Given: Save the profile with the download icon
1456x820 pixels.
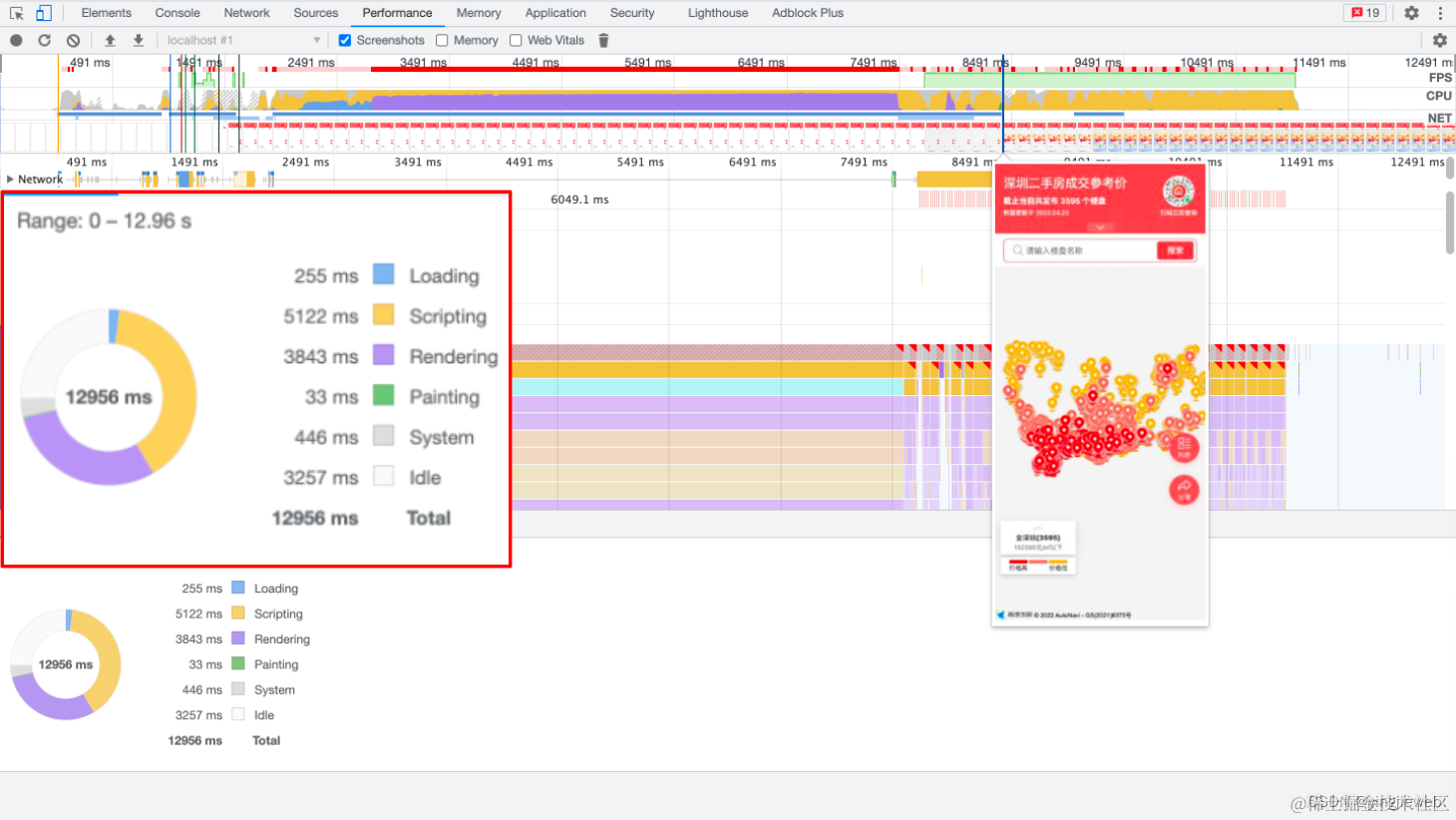Looking at the screenshot, I should point(139,40).
